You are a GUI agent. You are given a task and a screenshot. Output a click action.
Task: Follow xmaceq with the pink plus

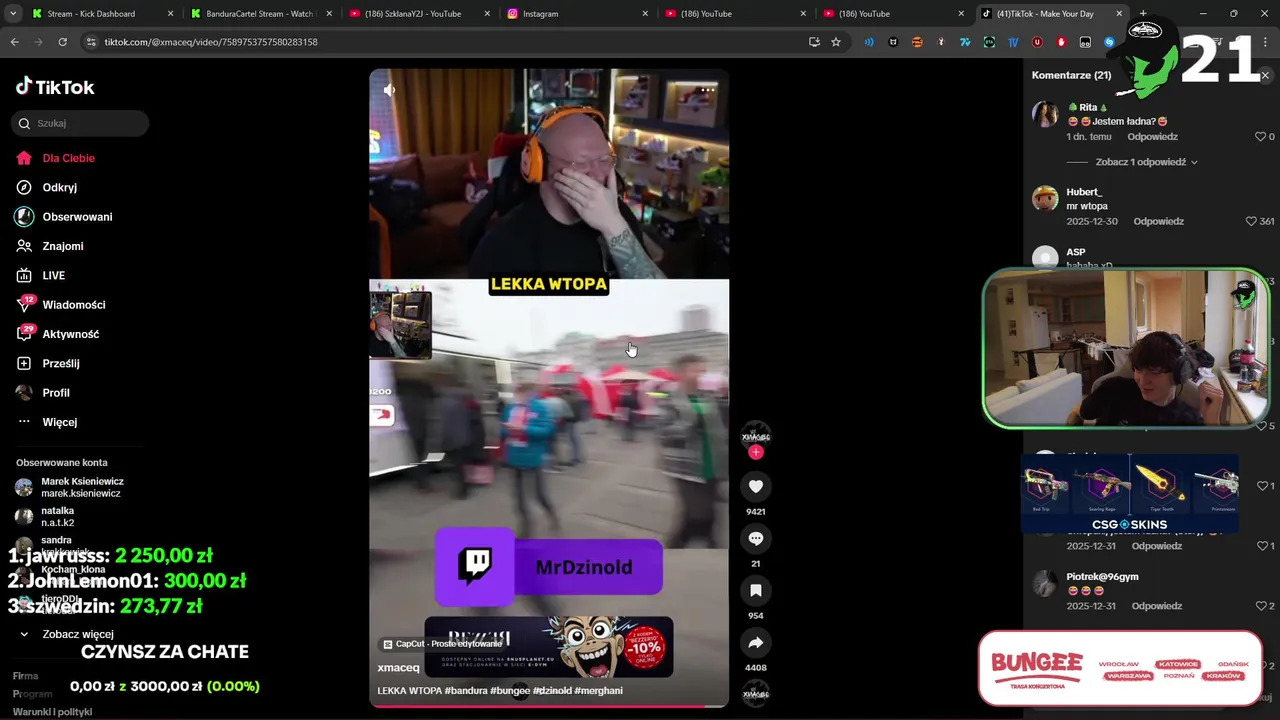756,452
